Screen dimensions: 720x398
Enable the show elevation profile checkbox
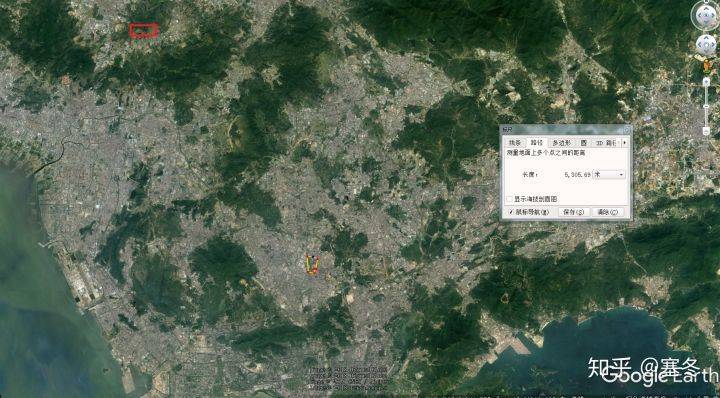pos(509,199)
